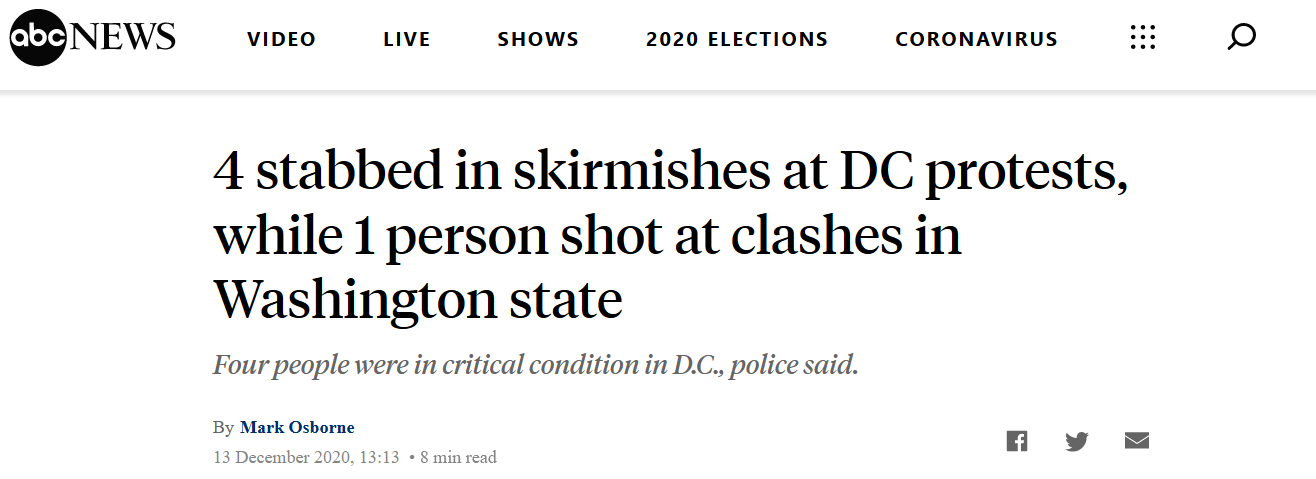
Task: Click the "4 stabbed" text in the headline
Action: (324, 174)
